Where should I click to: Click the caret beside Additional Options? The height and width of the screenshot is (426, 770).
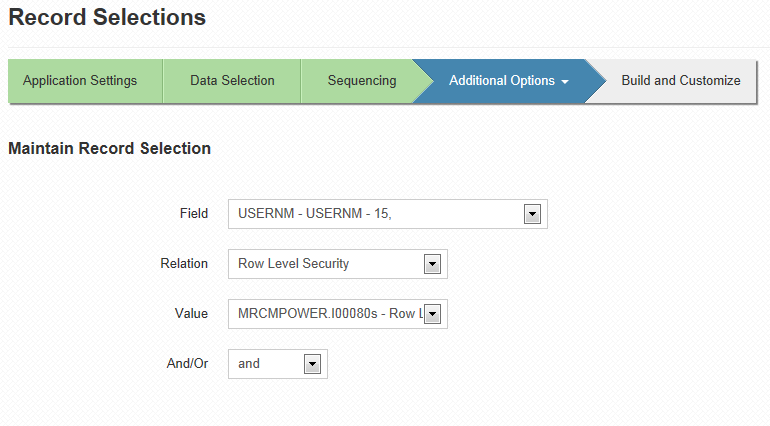click(x=565, y=82)
